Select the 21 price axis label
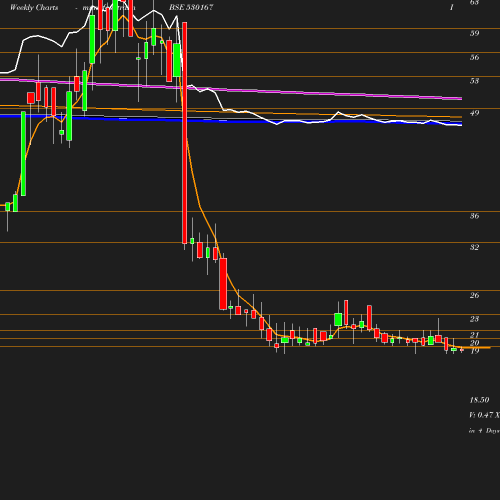 pyautogui.click(x=474, y=335)
